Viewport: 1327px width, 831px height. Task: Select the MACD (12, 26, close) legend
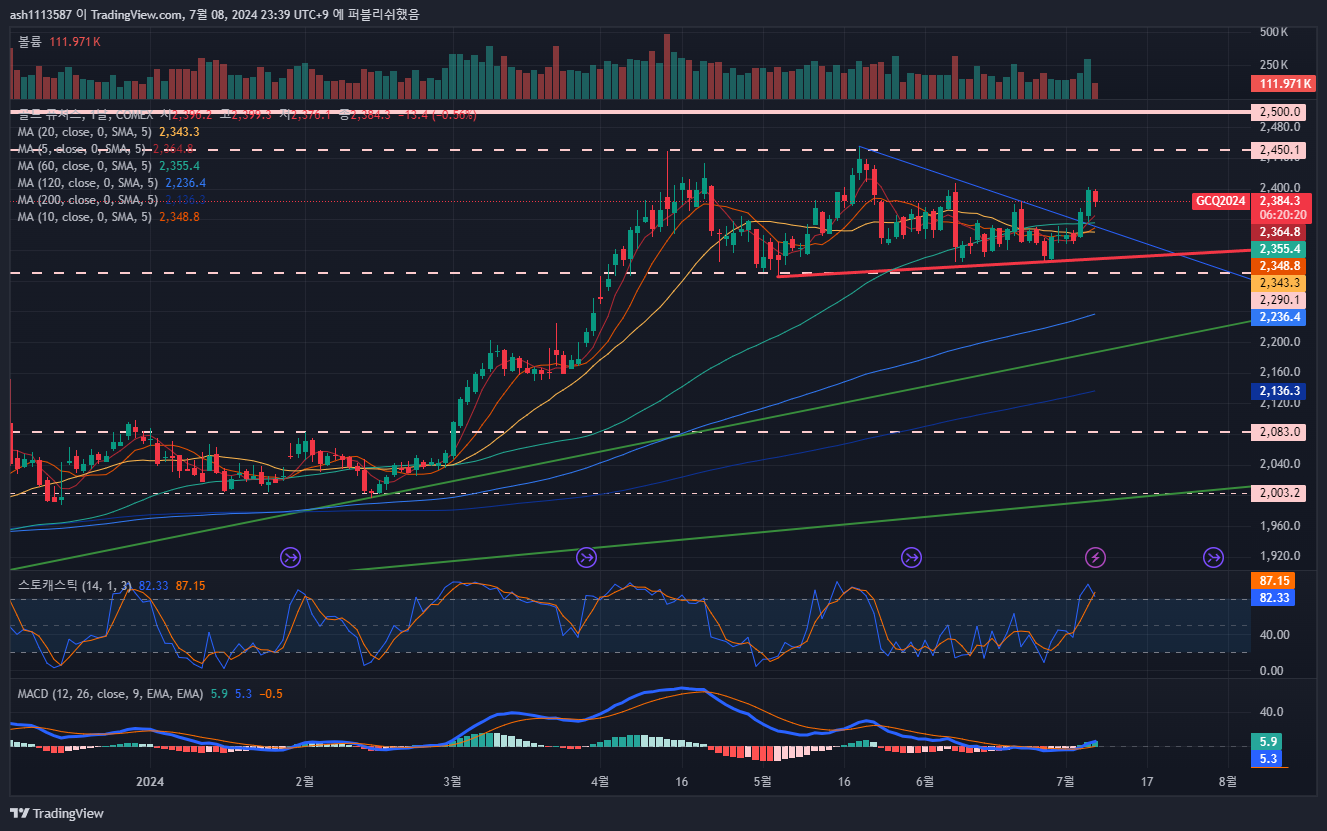[110, 693]
